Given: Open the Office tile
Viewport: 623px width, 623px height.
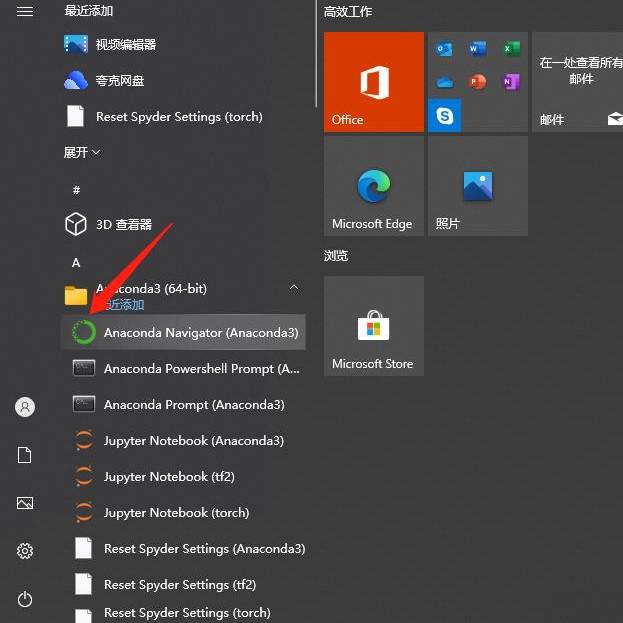Looking at the screenshot, I should tap(374, 82).
